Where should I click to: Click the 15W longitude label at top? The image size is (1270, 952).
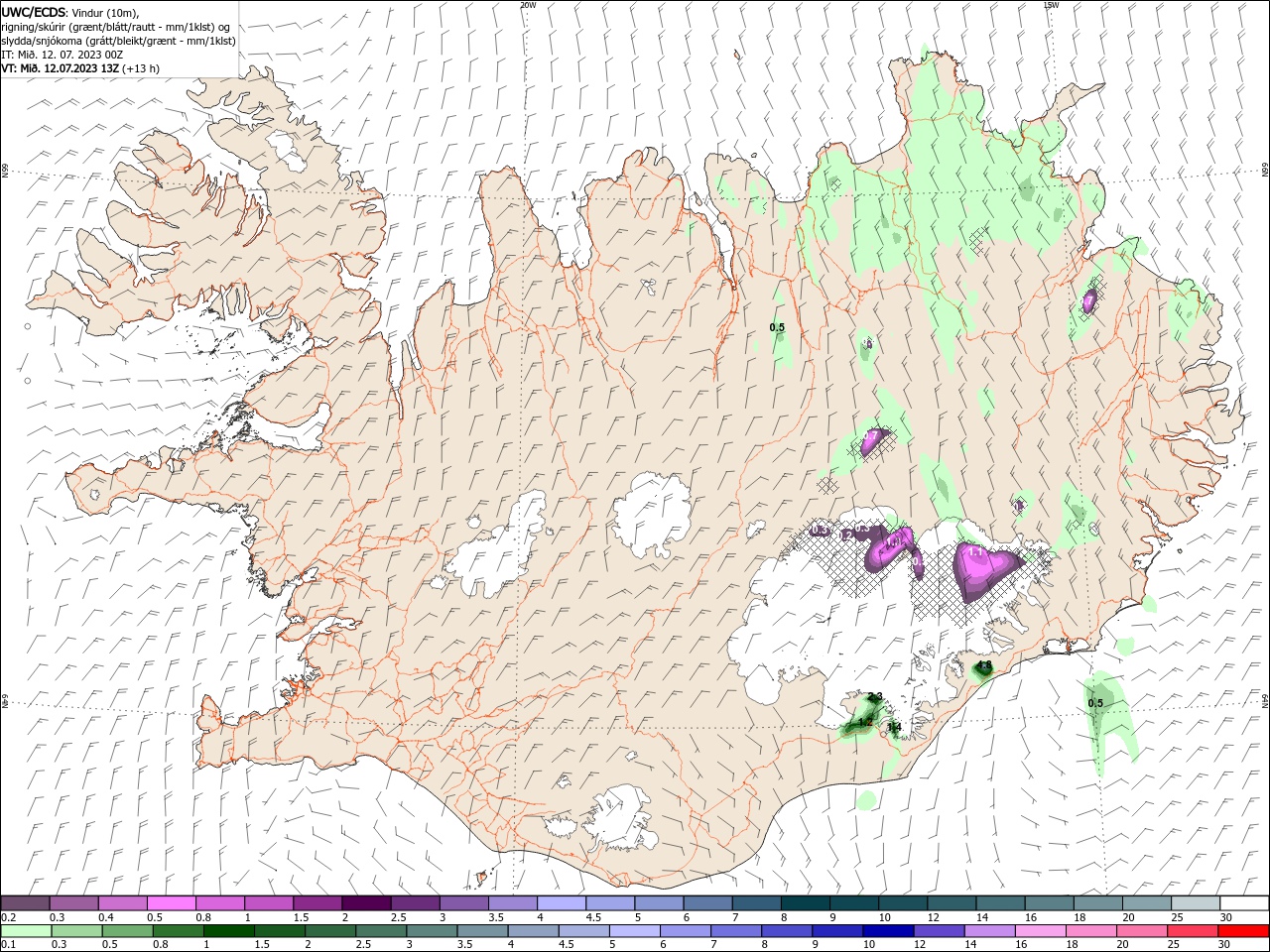point(1051,5)
